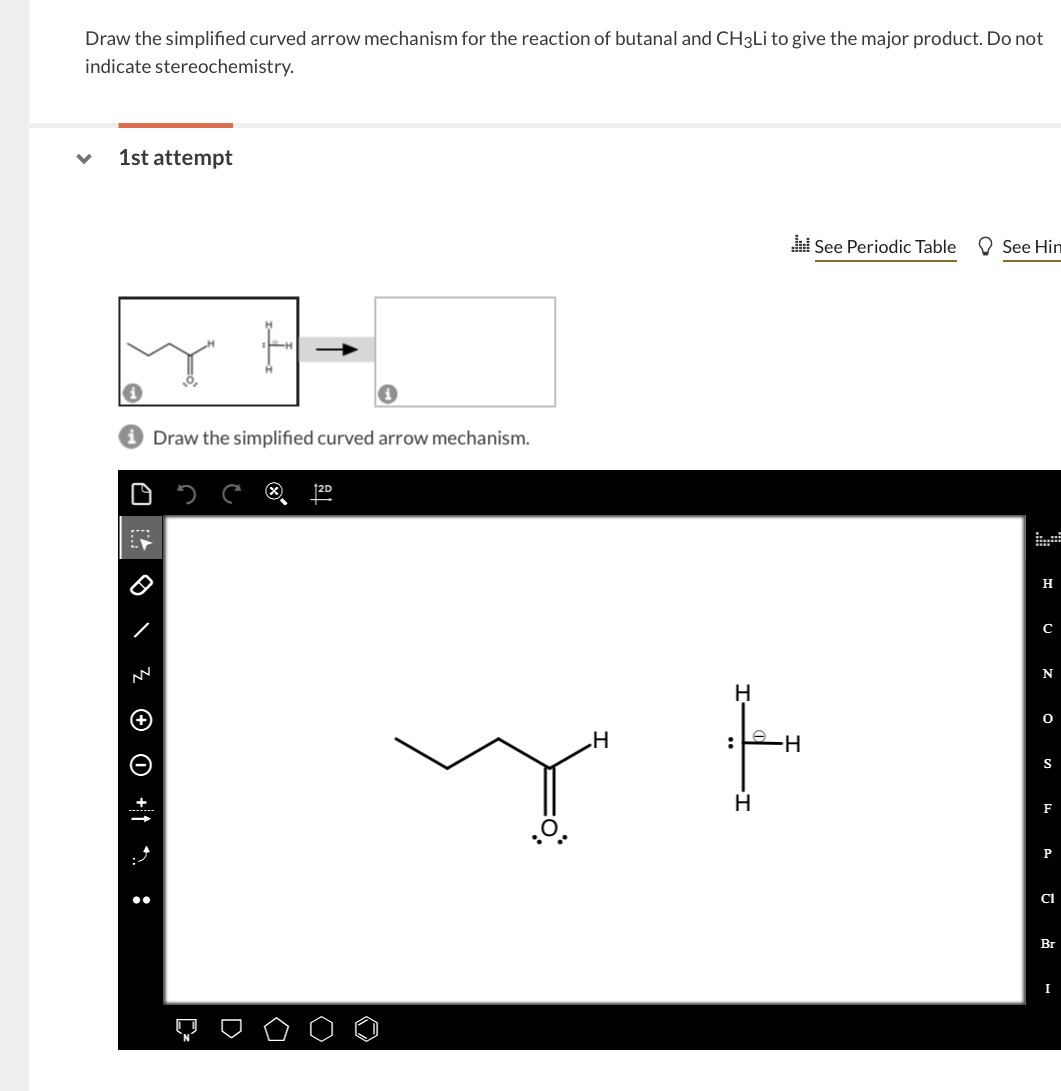Choose the eraser tool
The image size is (1061, 1091).
(x=141, y=585)
